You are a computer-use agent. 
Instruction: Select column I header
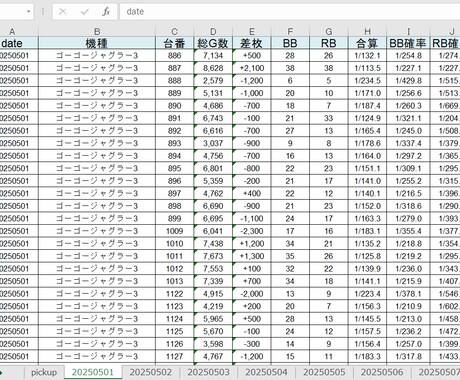[x=408, y=32]
